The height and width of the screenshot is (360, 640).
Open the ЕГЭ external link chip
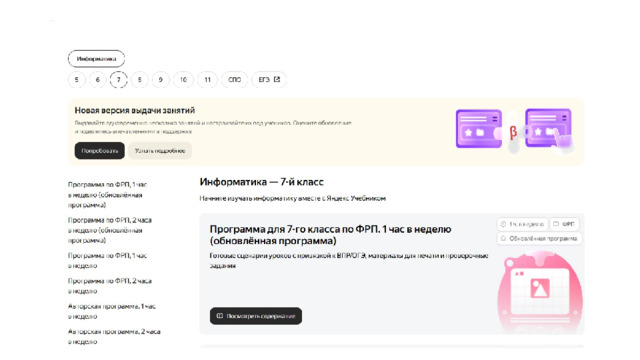tap(269, 80)
